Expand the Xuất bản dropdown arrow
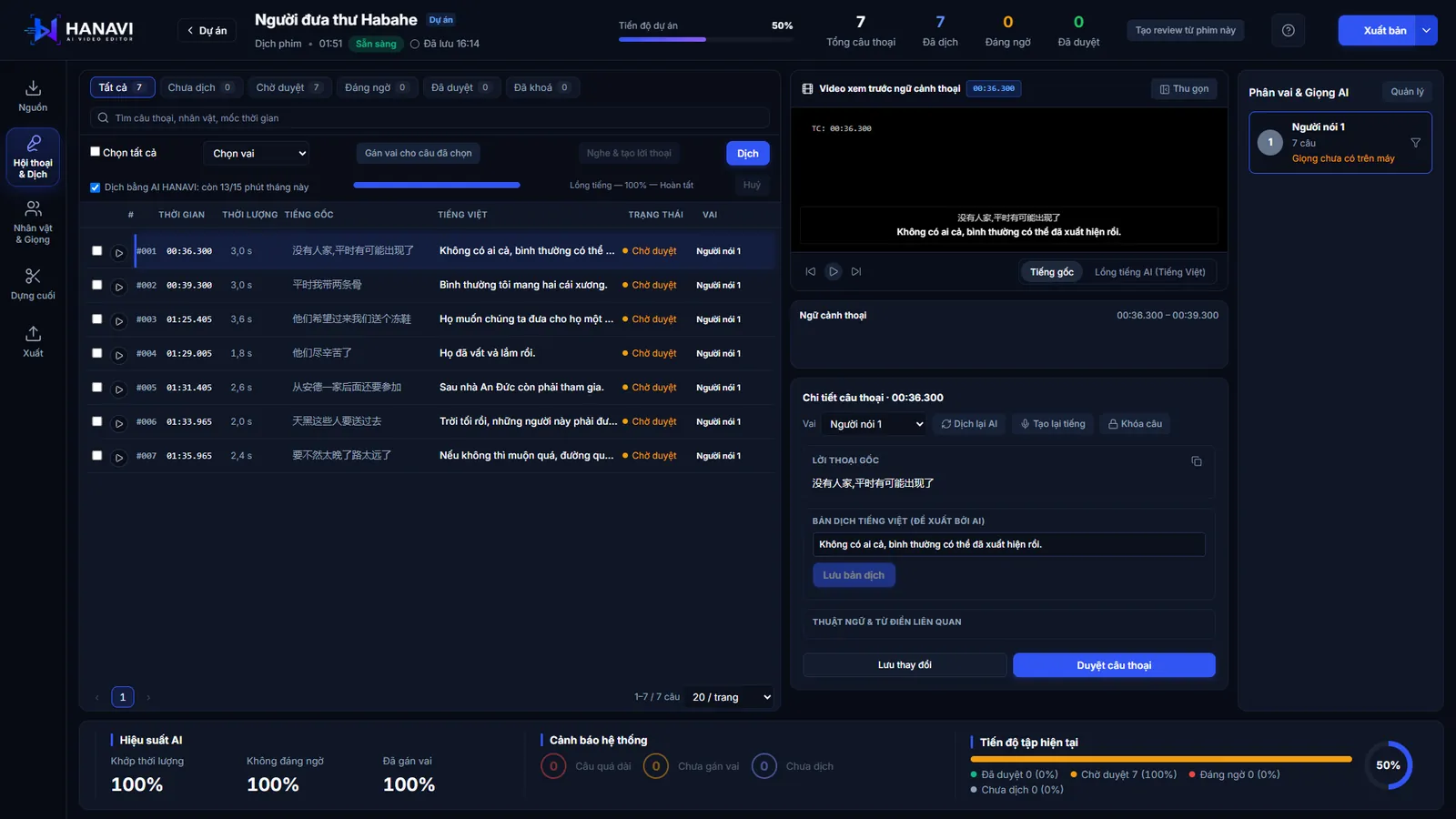This screenshot has height=819, width=1456. [1426, 30]
